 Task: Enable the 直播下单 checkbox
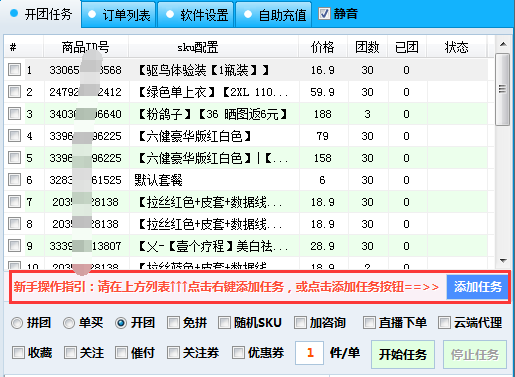point(369,323)
